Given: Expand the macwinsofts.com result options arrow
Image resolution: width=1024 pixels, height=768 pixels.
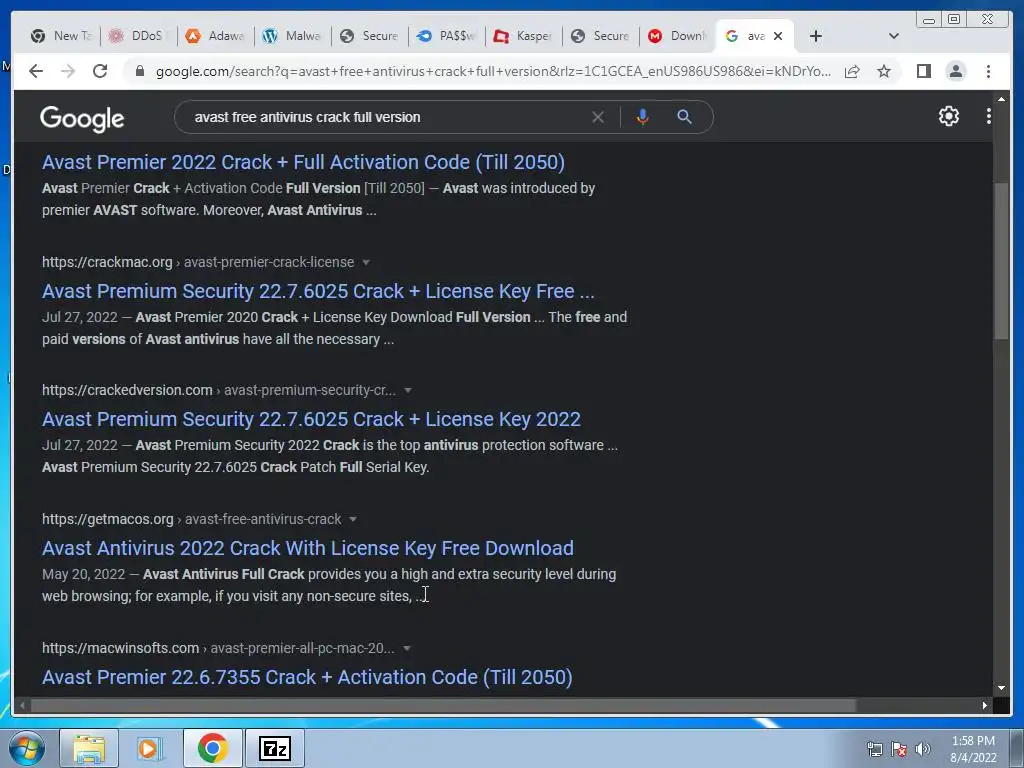Looking at the screenshot, I should tap(407, 648).
